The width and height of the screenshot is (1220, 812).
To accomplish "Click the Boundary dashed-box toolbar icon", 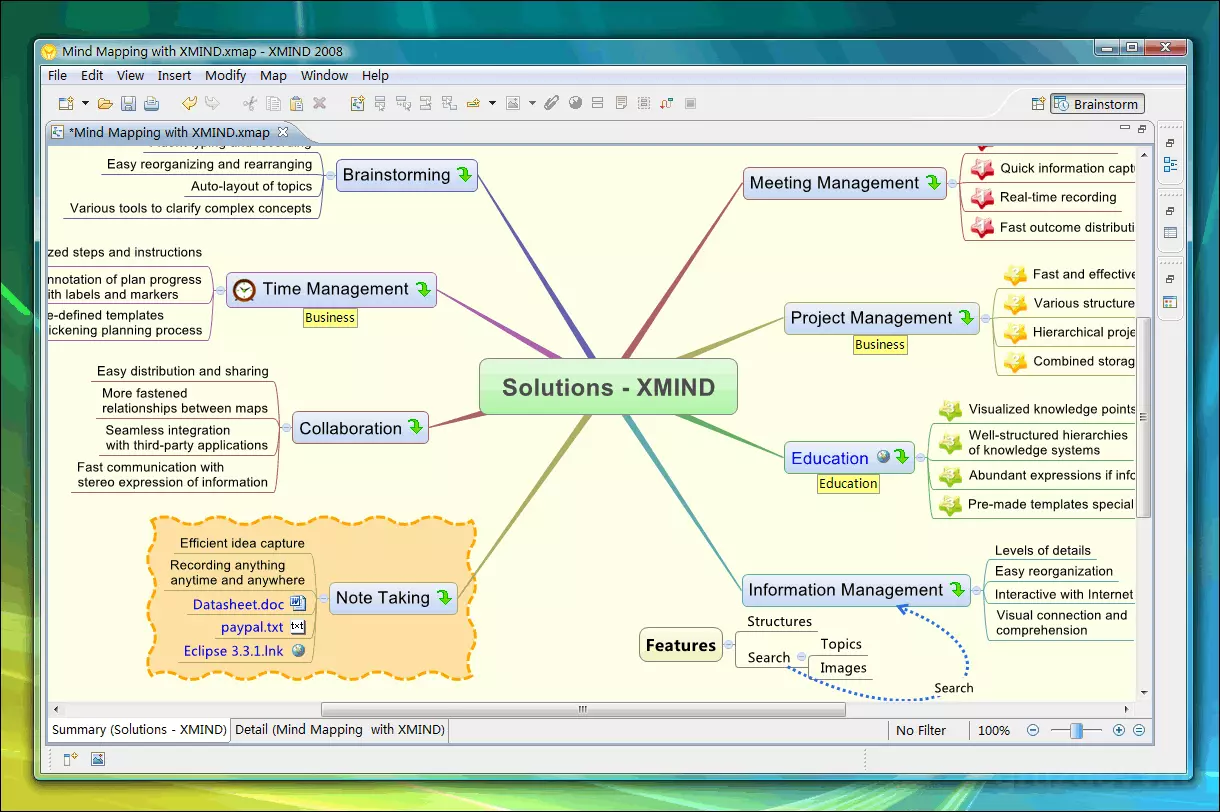I will click(x=643, y=103).
